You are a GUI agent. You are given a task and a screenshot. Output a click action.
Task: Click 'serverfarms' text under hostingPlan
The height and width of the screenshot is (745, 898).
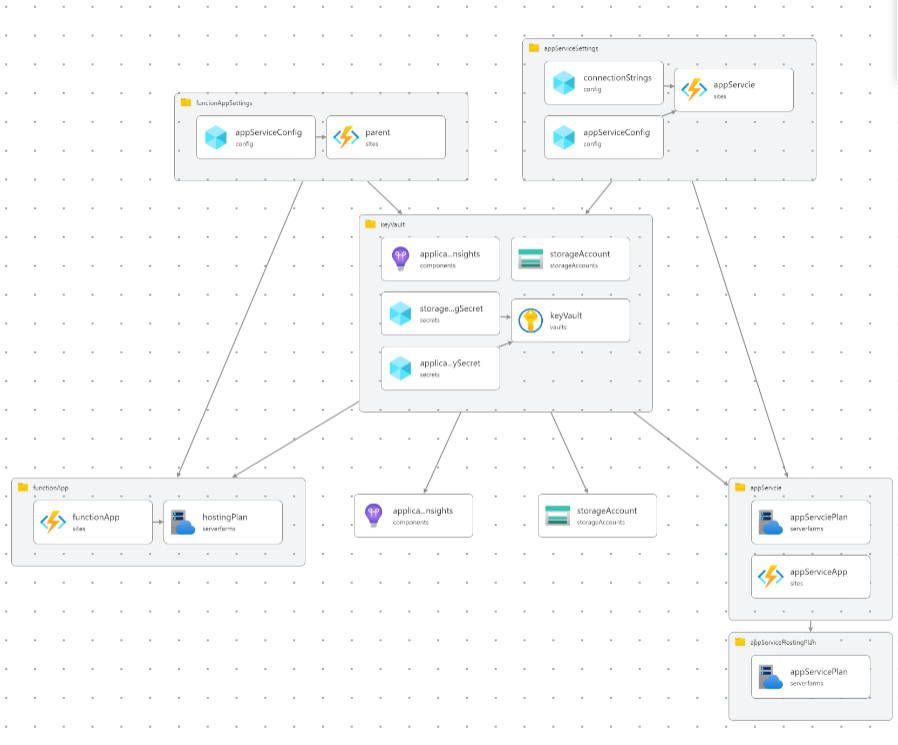(219, 529)
